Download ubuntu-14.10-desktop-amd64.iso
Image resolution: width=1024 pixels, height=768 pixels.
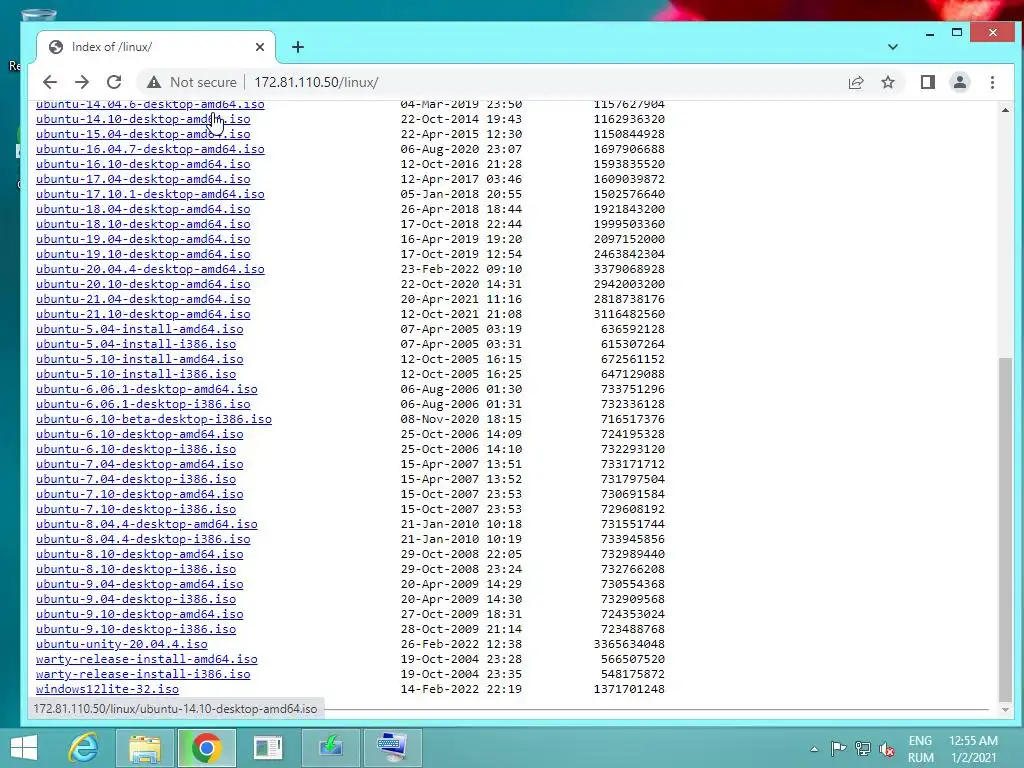tap(143, 119)
